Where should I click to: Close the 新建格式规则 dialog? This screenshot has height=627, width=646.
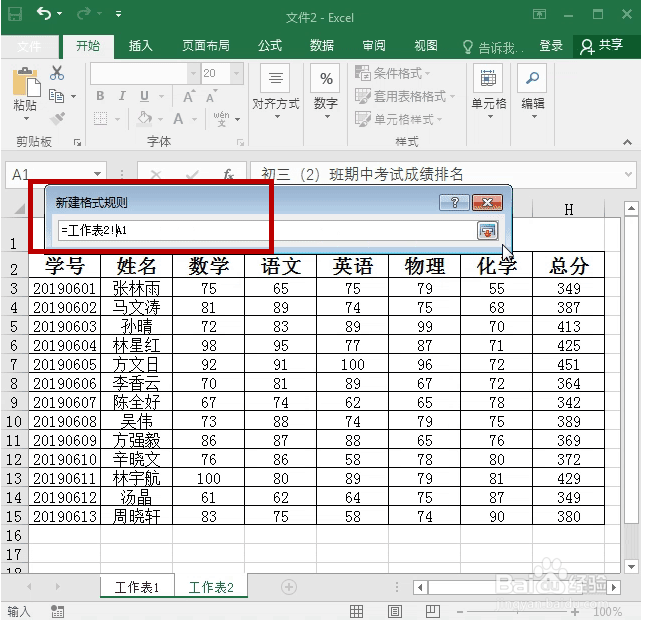tap(487, 202)
